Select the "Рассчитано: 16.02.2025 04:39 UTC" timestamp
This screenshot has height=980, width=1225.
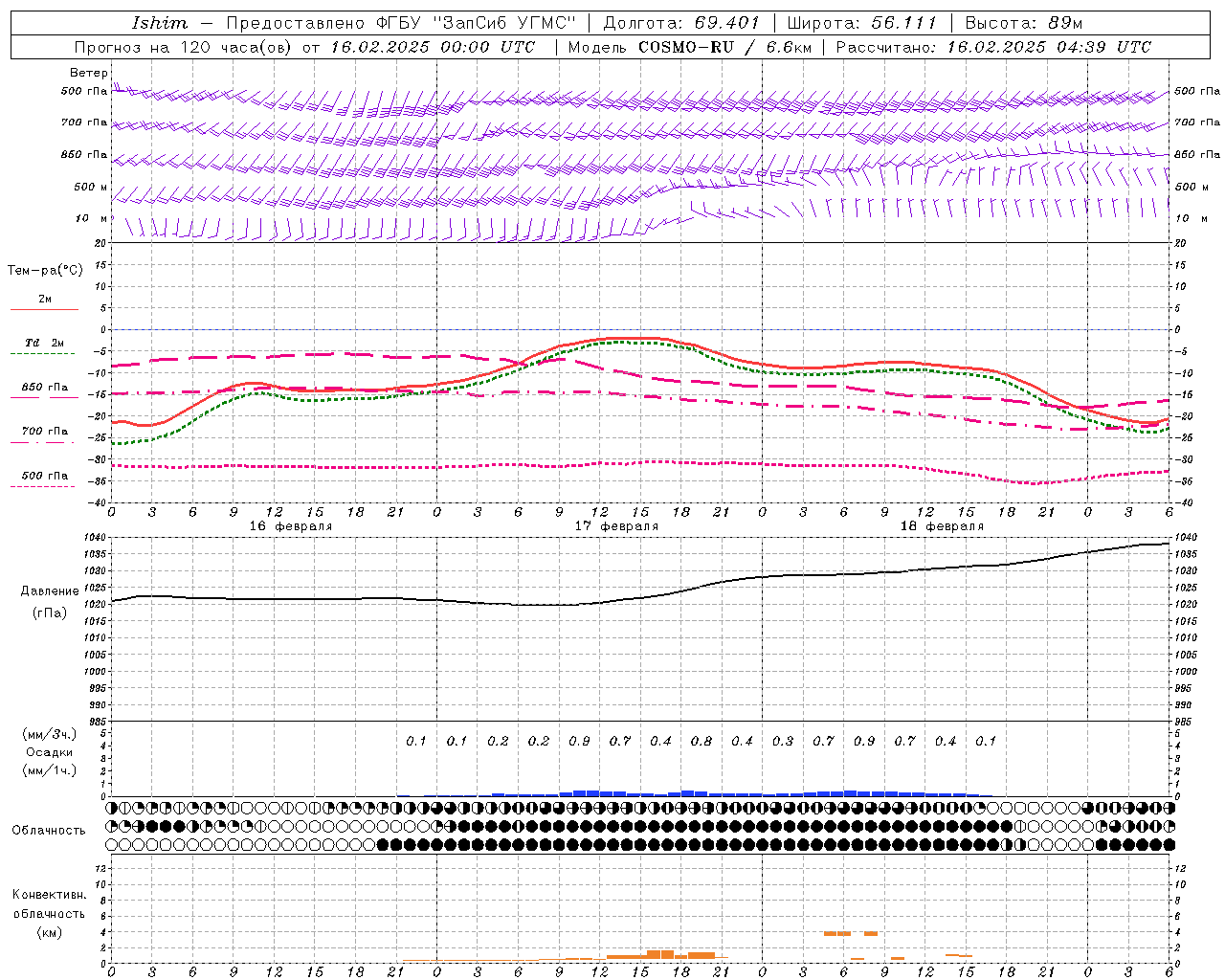(x=993, y=47)
